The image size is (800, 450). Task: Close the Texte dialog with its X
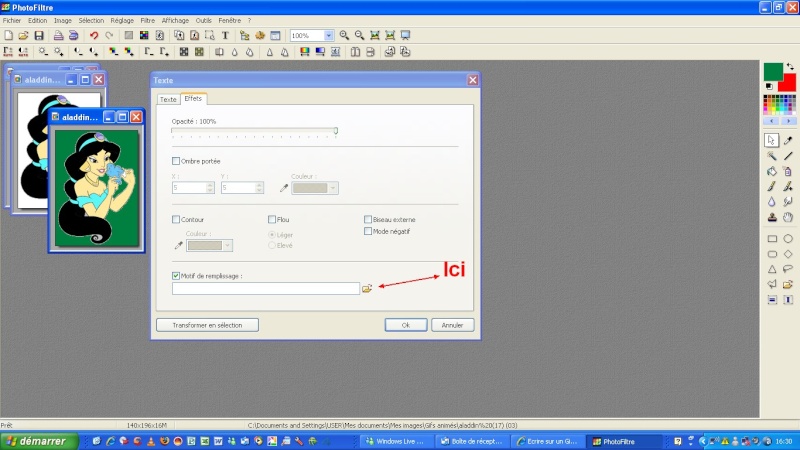click(472, 80)
